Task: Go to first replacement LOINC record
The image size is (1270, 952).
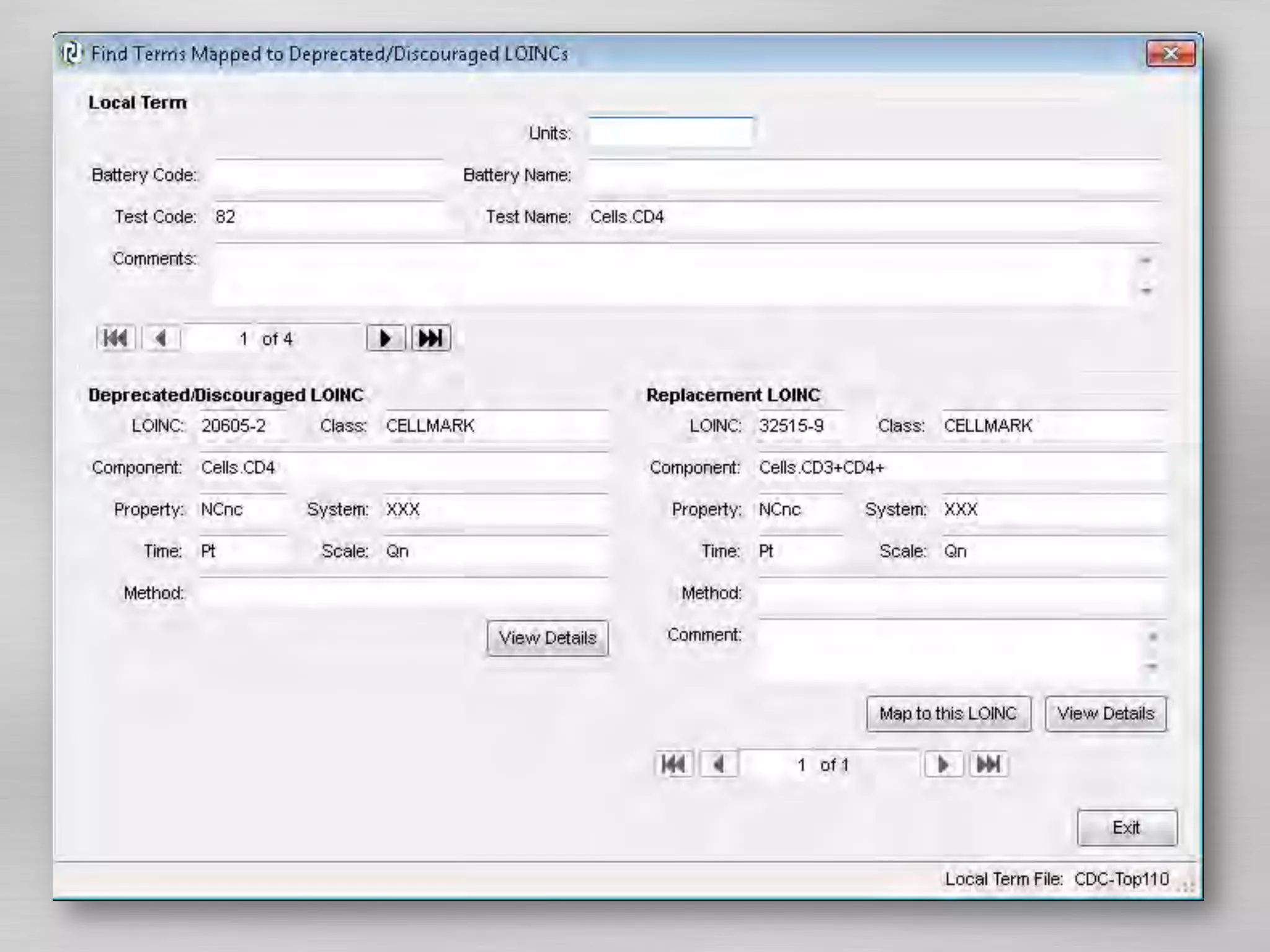Action: coord(674,764)
